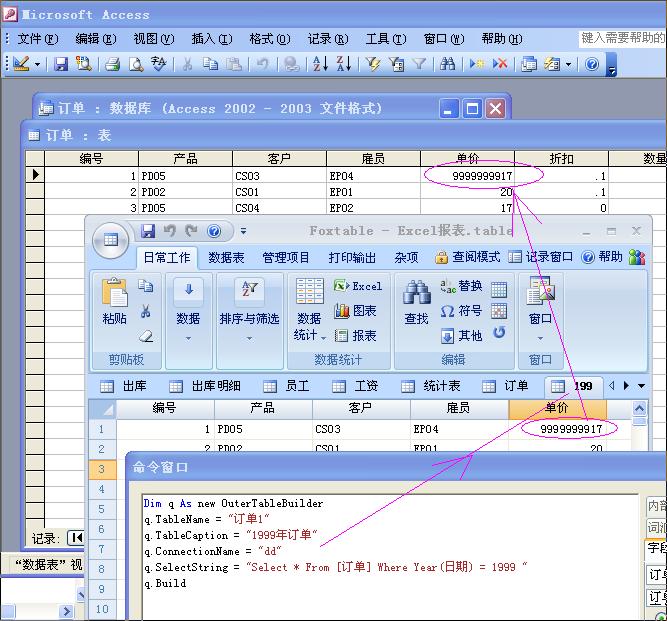Select the 出库明细 table tab
This screenshot has height=621, width=667.
(205, 386)
